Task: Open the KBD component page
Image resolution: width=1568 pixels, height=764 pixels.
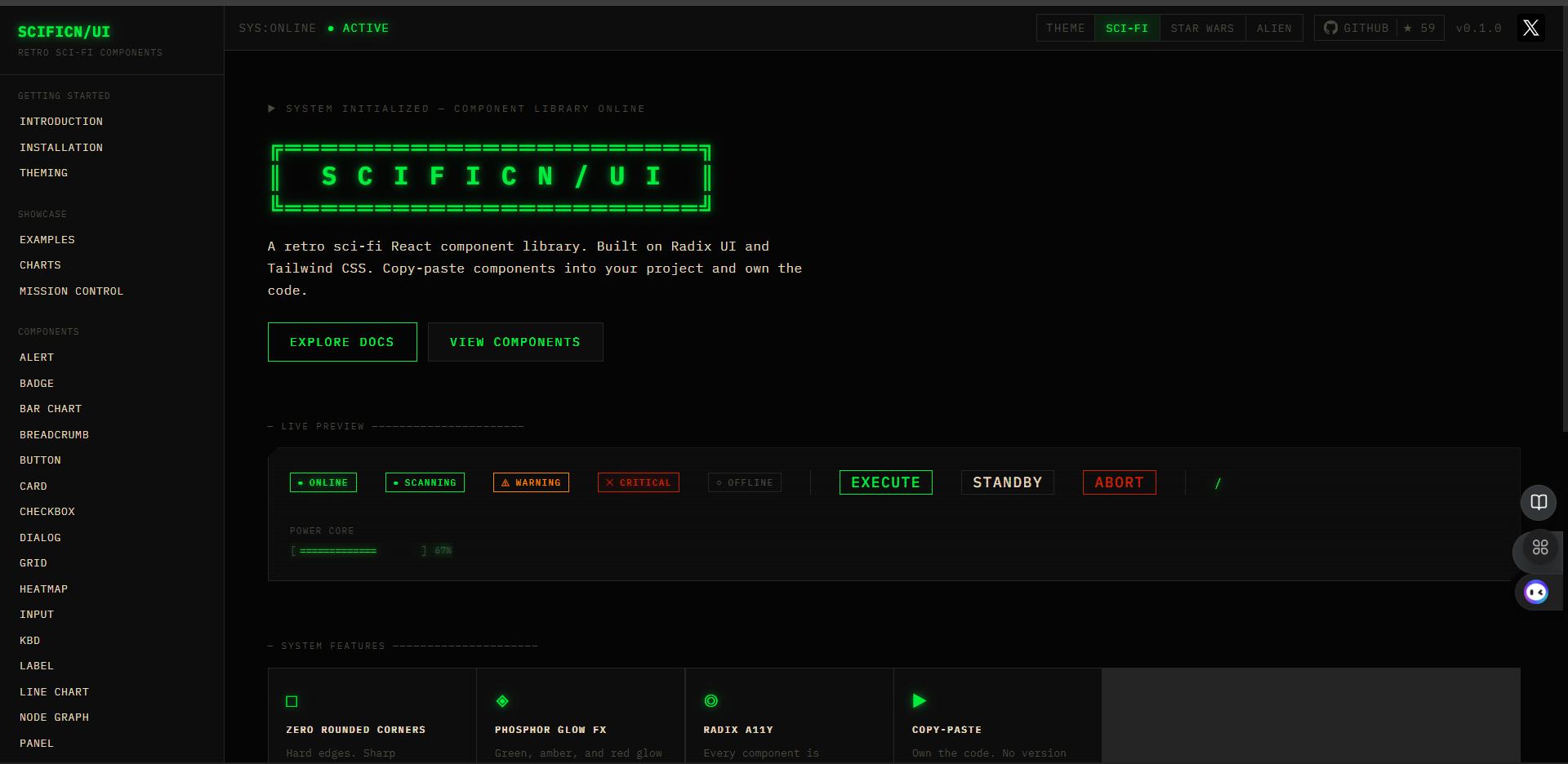Action: [x=30, y=641]
